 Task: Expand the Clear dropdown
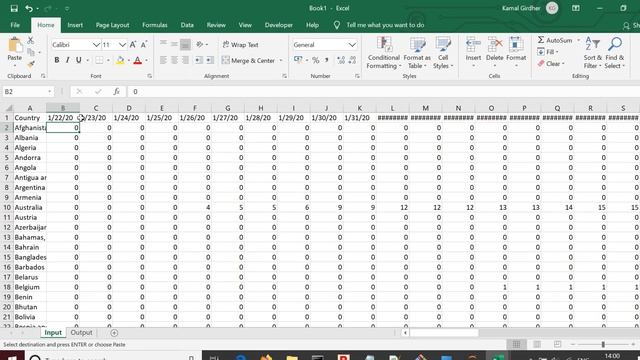click(x=563, y=64)
